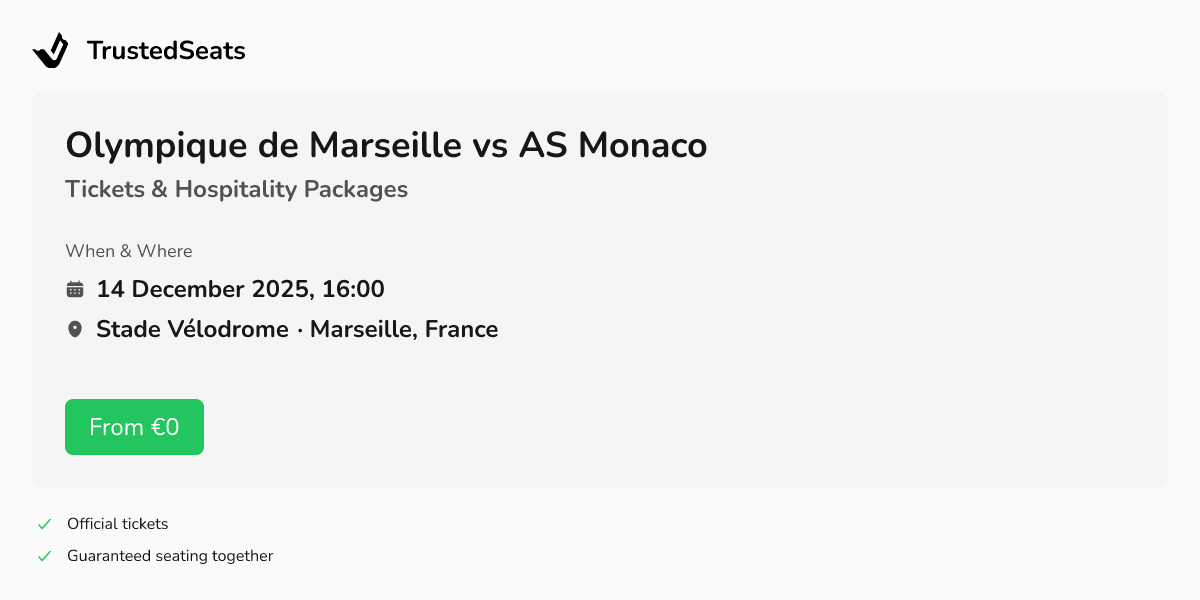This screenshot has width=1200, height=600.
Task: Click the Official tickets text label
Action: click(117, 523)
